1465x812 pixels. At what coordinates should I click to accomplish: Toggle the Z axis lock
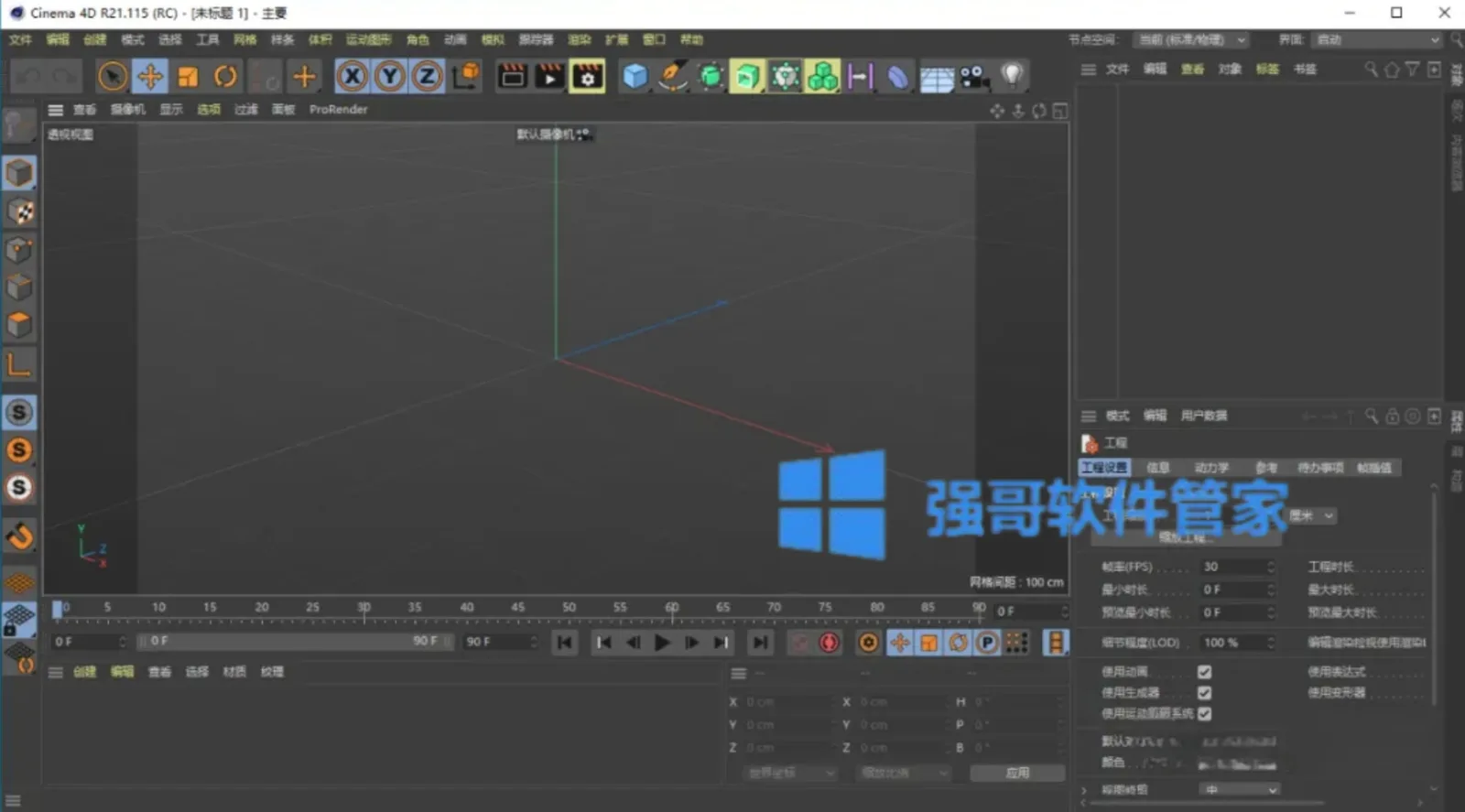(428, 77)
